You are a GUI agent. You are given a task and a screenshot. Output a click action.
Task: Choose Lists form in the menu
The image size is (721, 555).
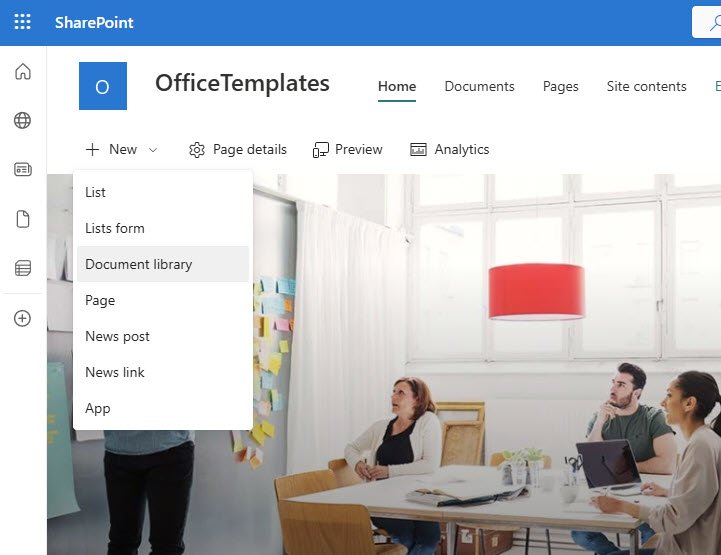(115, 228)
